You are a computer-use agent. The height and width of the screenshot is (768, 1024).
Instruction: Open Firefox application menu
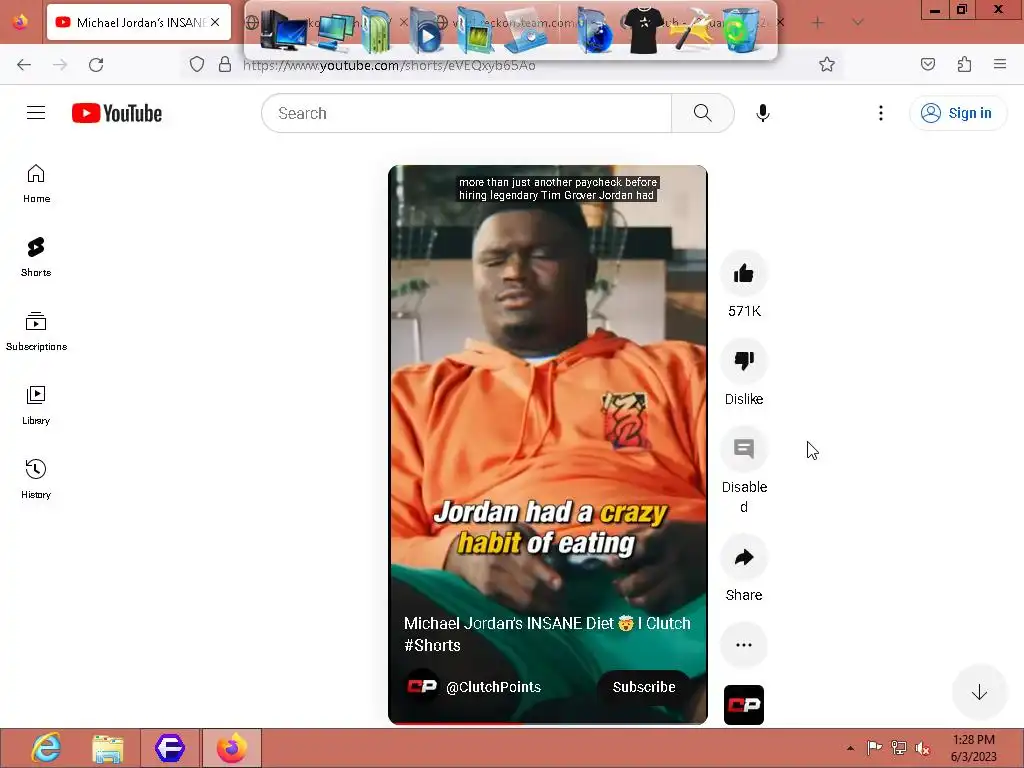click(x=999, y=64)
